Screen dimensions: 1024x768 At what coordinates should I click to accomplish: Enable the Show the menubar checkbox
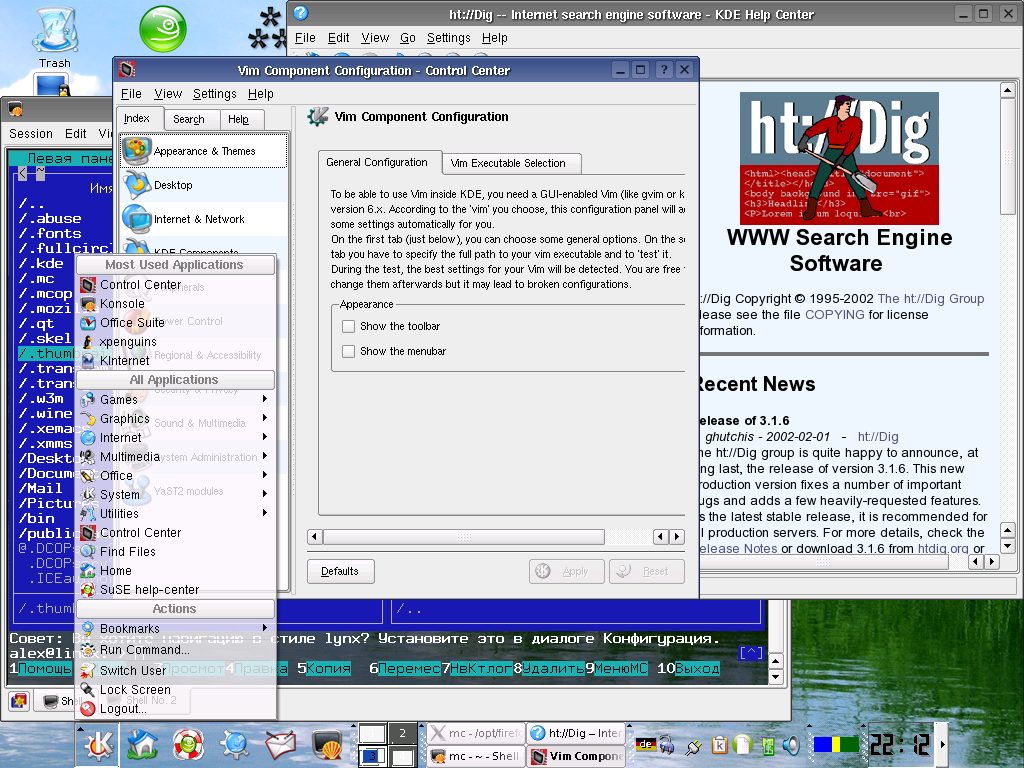tap(349, 351)
